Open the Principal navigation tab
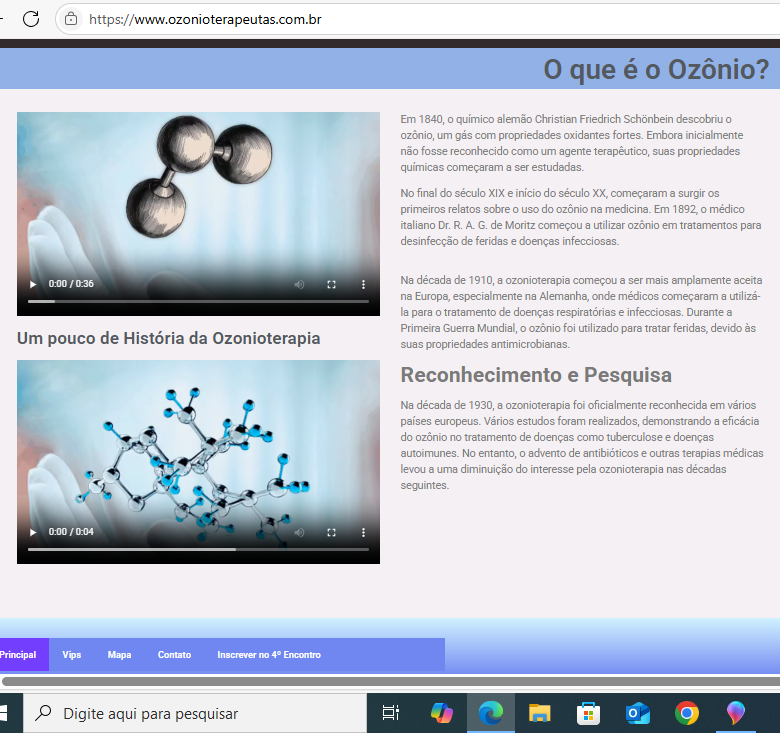Screen dimensions: 780x733 tap(18, 655)
